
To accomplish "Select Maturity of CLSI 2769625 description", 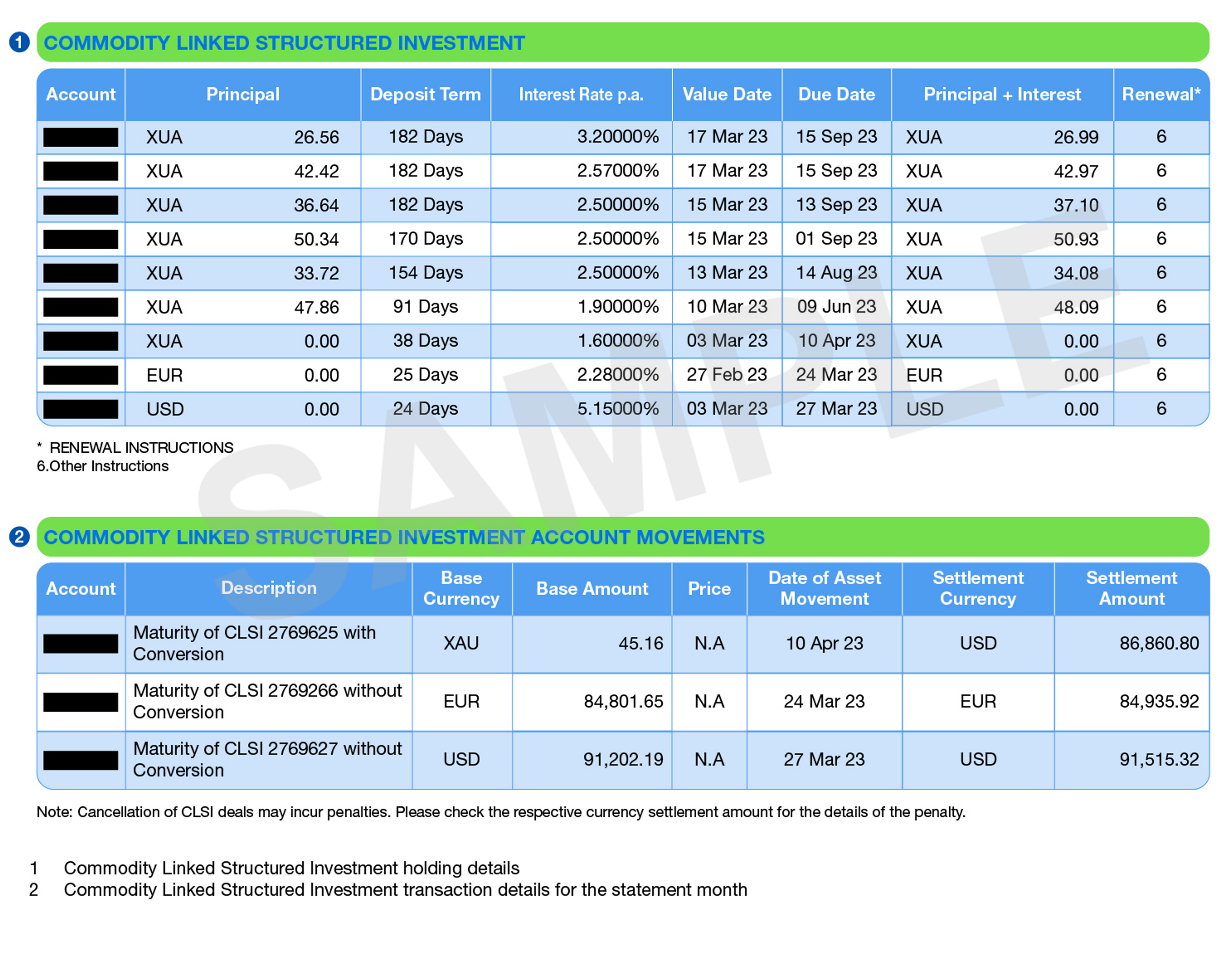I will coord(254,643).
